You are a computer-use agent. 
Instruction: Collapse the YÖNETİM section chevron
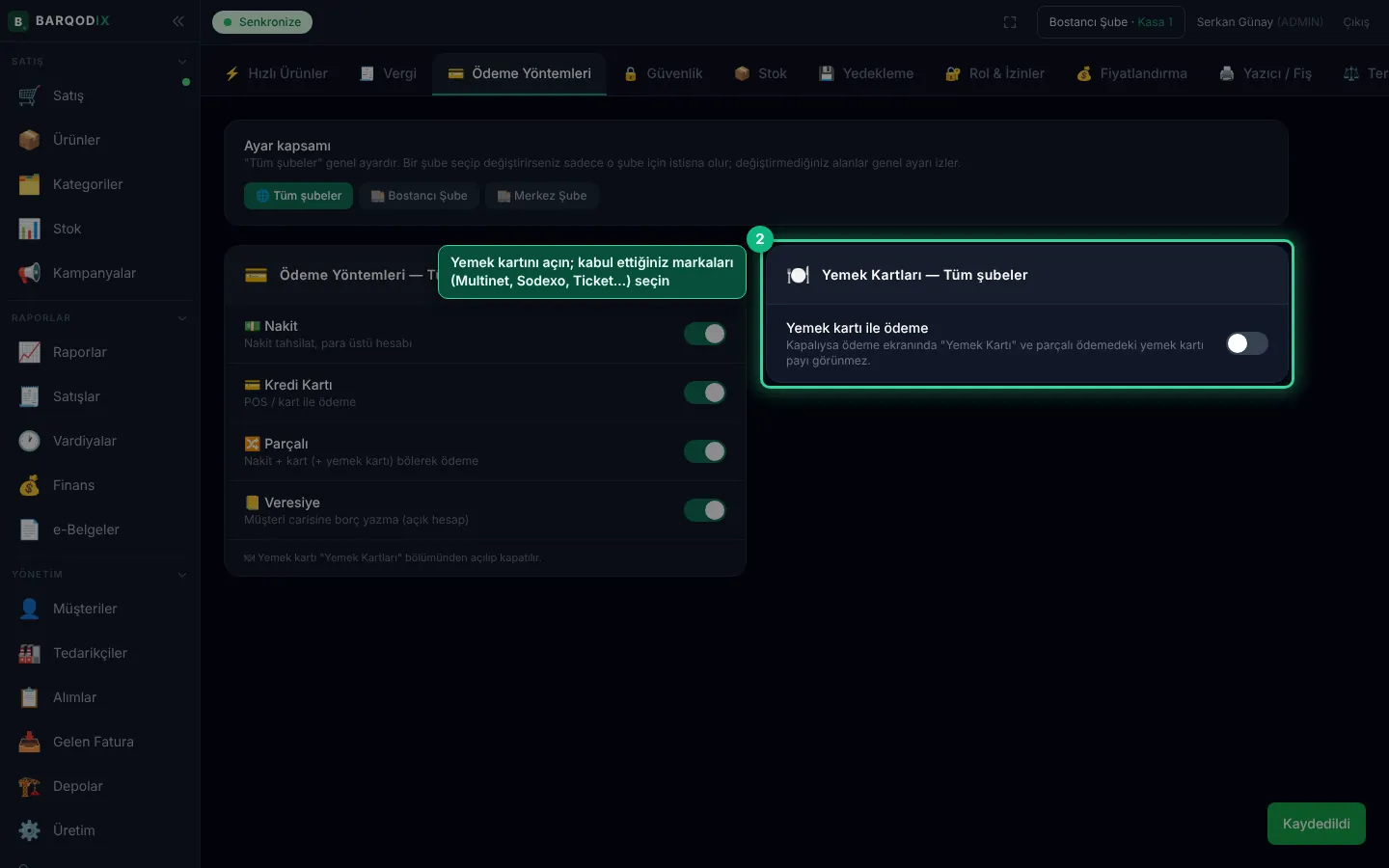[182, 575]
